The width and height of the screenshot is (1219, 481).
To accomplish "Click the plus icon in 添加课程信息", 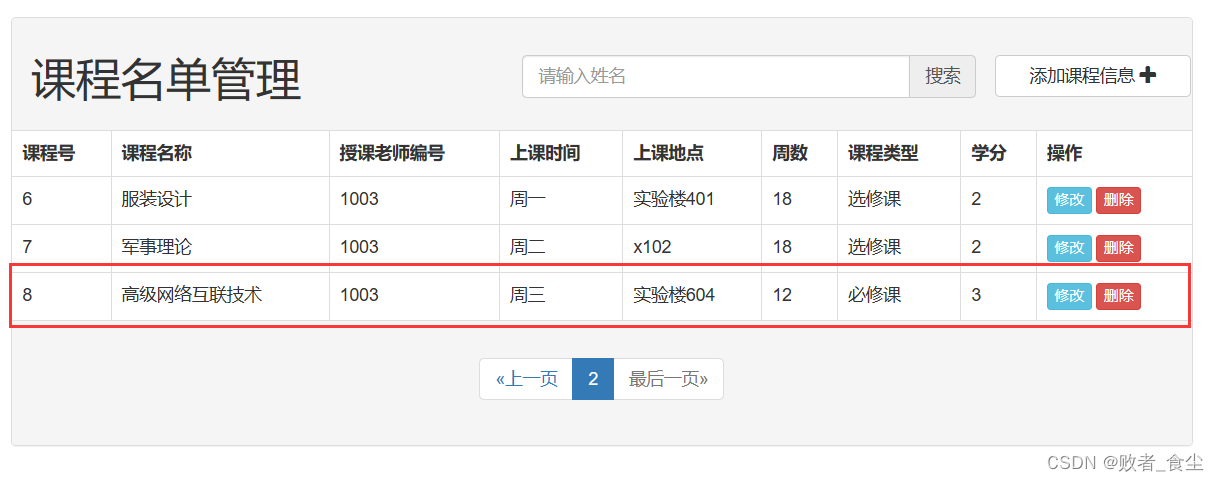I will tap(1148, 75).
